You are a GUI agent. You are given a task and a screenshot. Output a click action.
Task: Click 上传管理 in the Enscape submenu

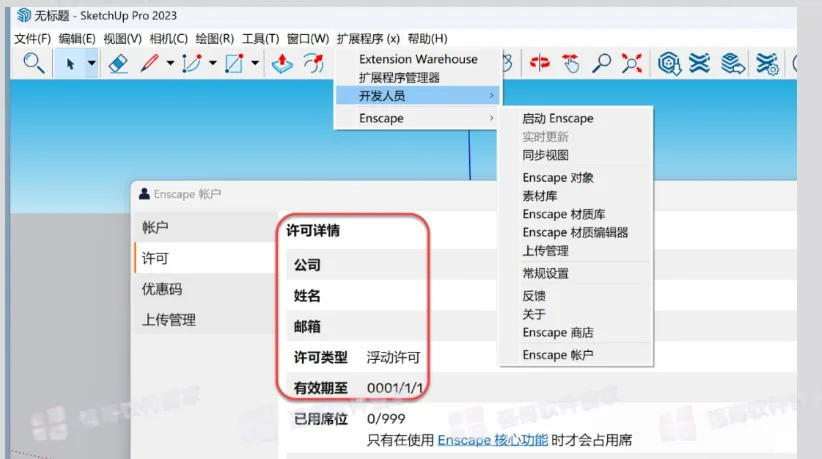tap(545, 251)
